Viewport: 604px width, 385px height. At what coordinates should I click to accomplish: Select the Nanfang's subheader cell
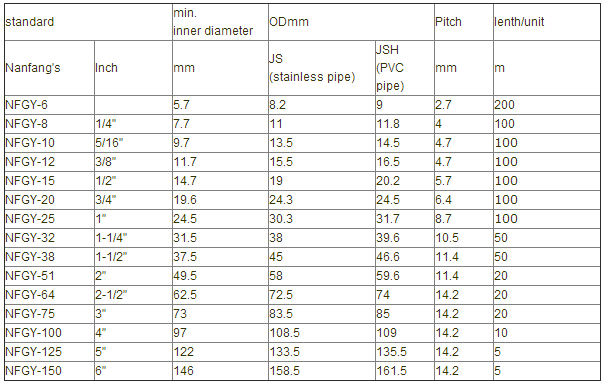coord(49,68)
